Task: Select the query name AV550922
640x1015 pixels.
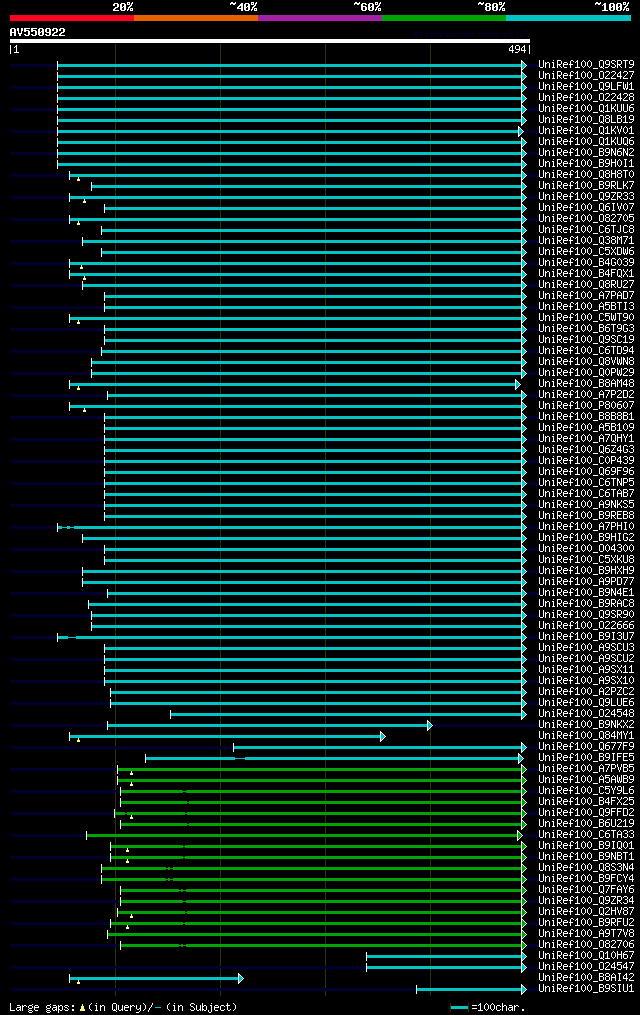Action: point(38,32)
